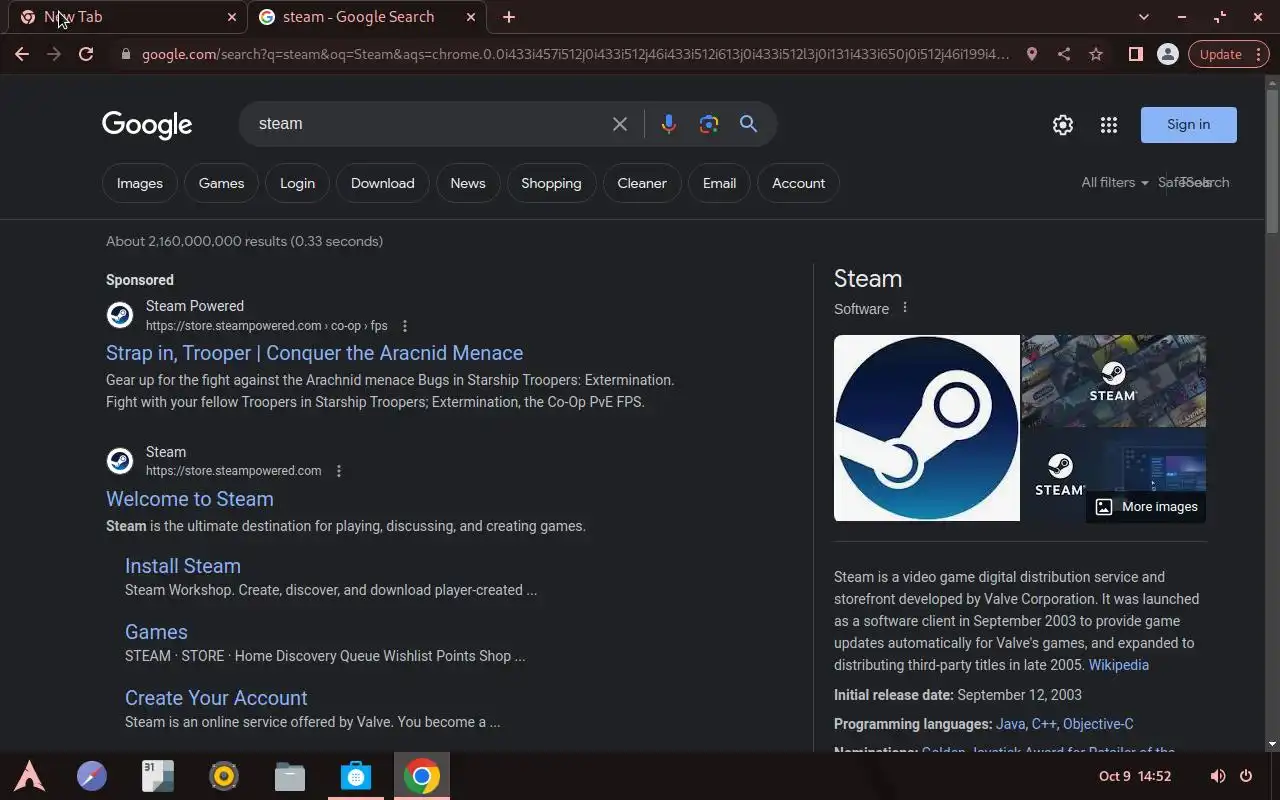Close the steam - Google Search tab
The image size is (1280, 800).
click(471, 17)
